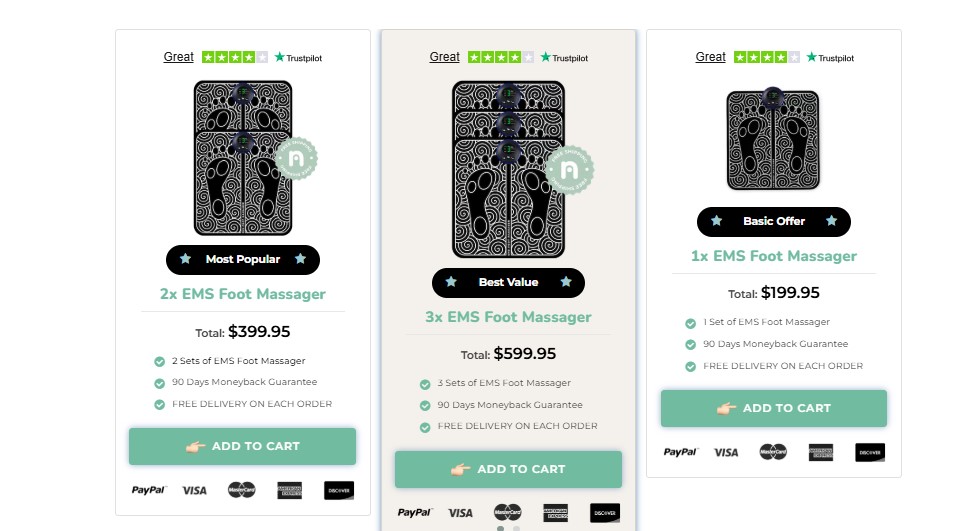Click Discover icon under the 1x offer

[x=870, y=452]
